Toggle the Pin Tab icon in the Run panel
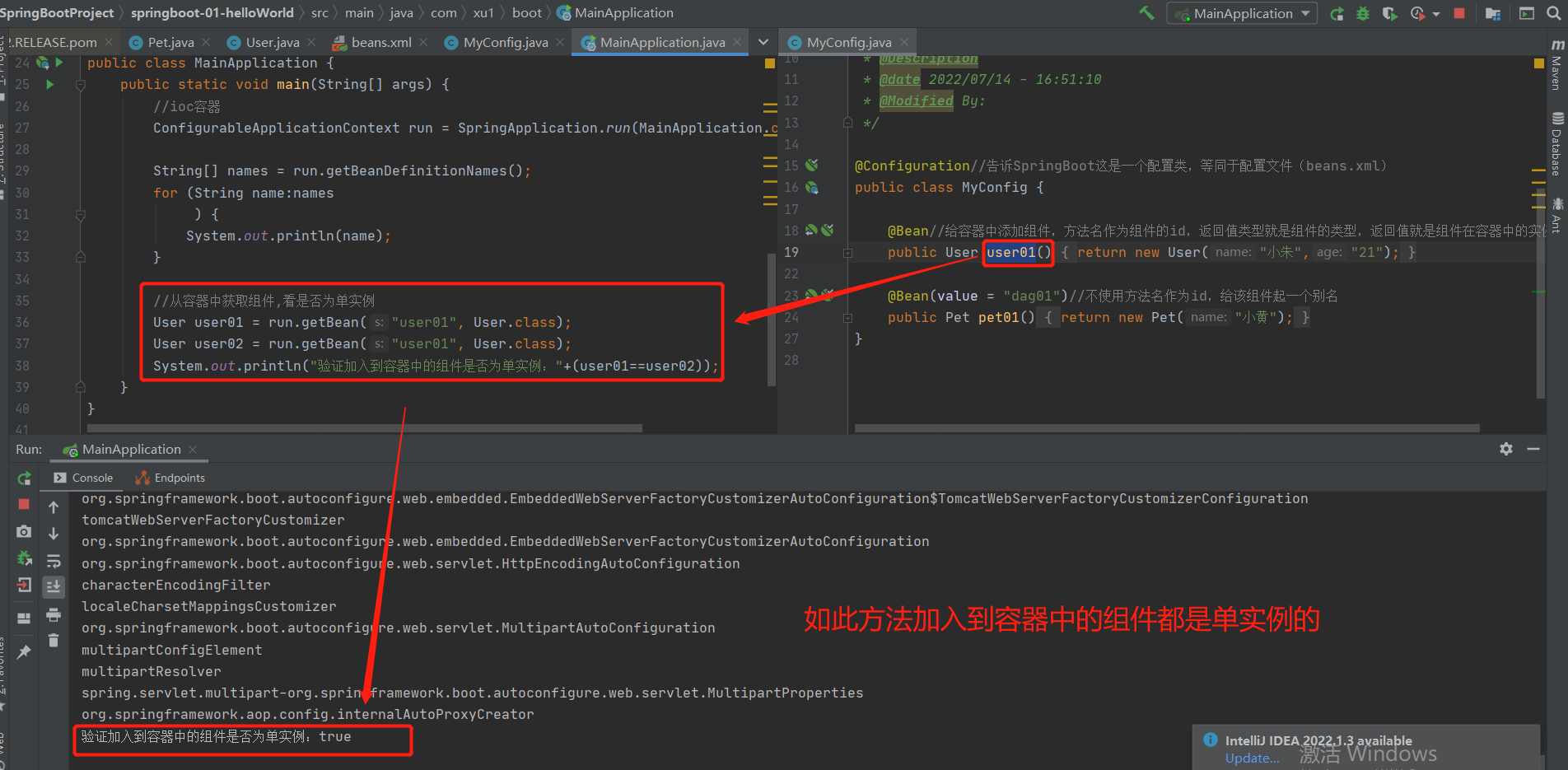Viewport: 1568px width, 770px height. (x=24, y=651)
